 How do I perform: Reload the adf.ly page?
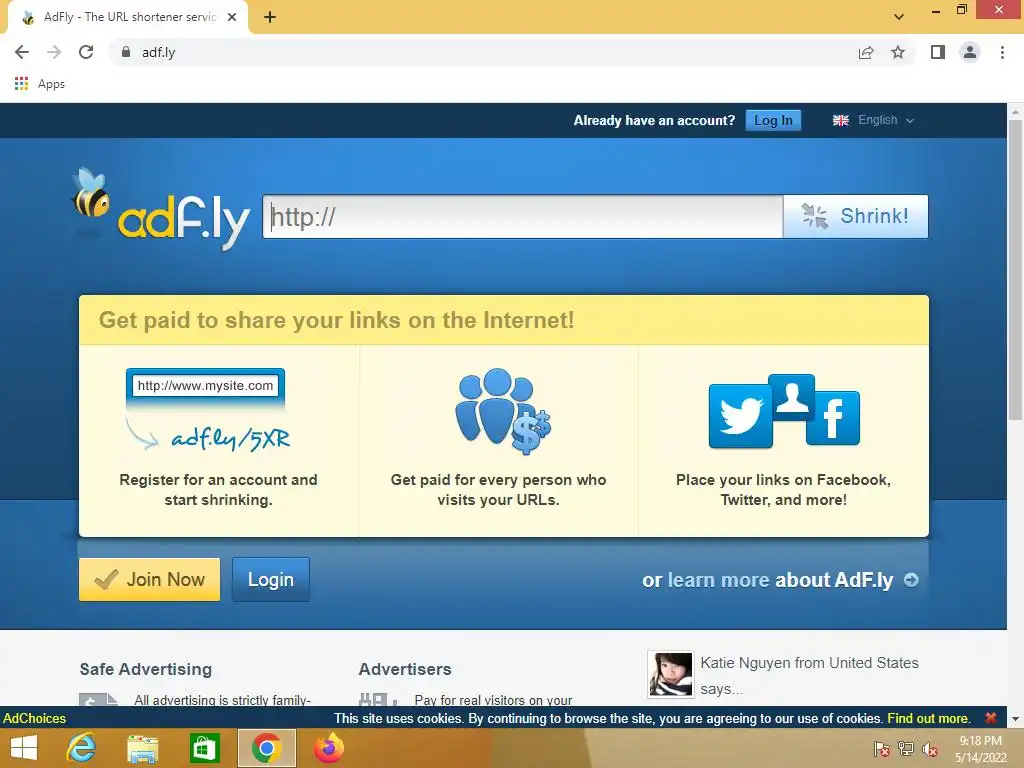(x=86, y=52)
